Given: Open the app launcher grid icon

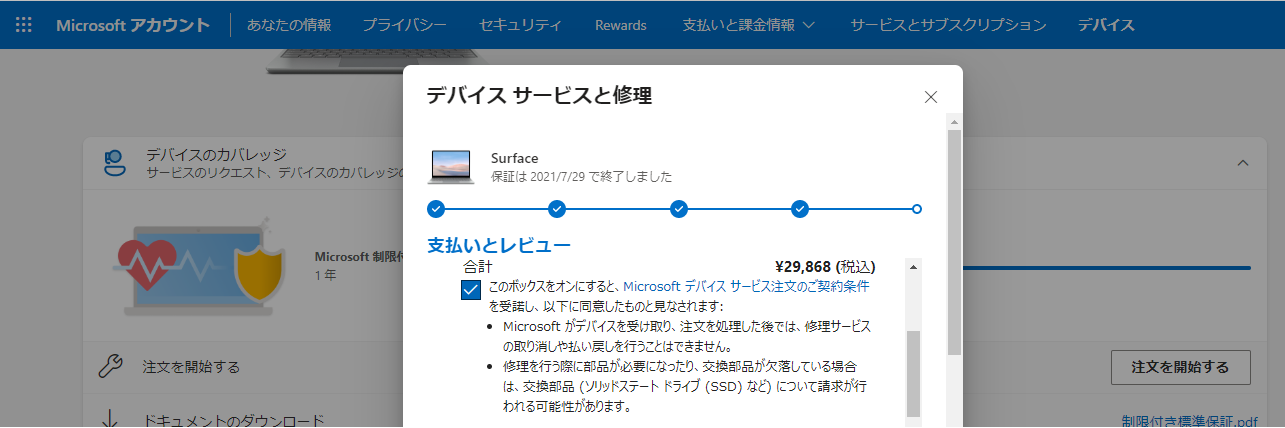Looking at the screenshot, I should 24,24.
